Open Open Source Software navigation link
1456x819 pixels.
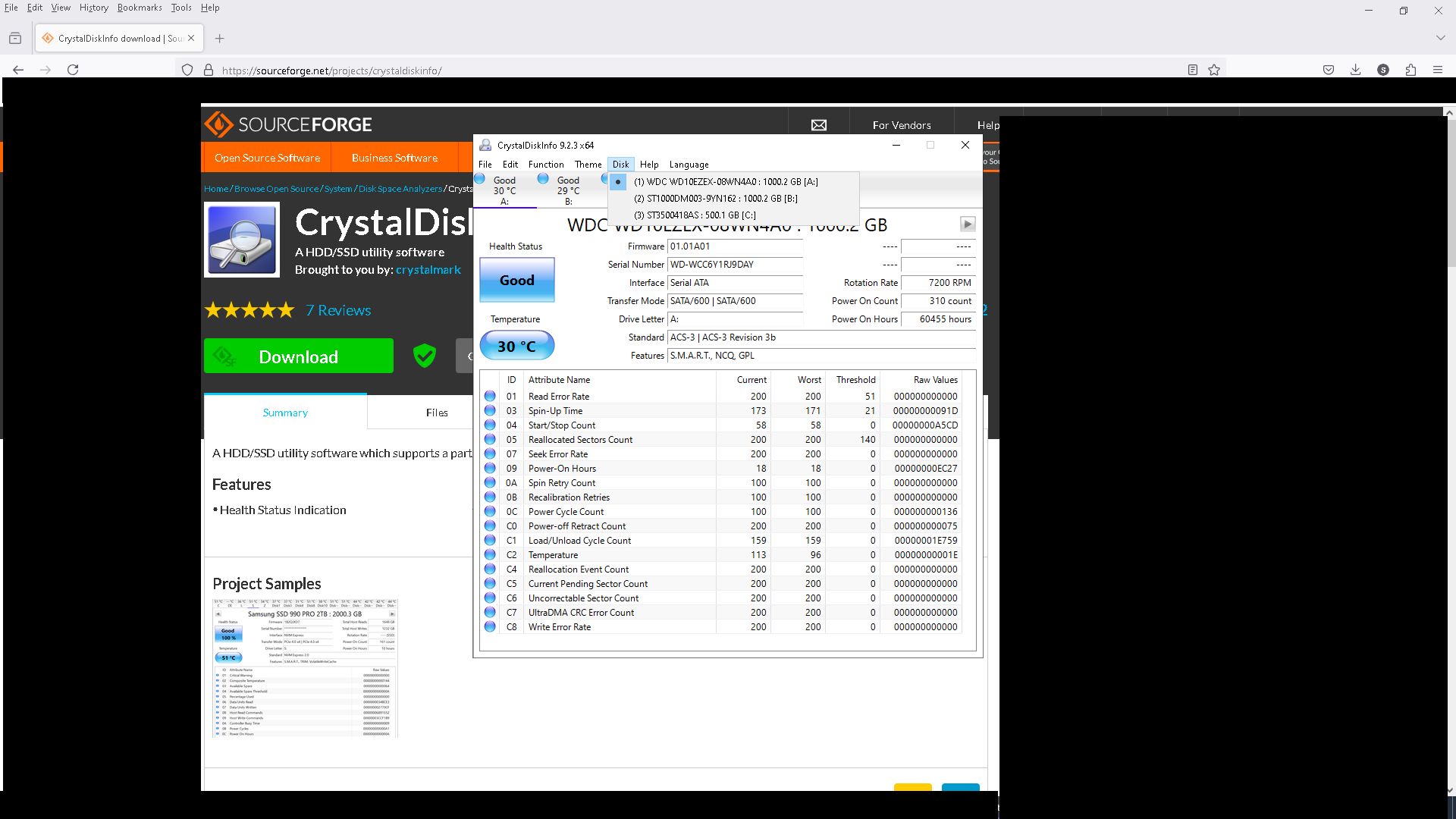(267, 158)
